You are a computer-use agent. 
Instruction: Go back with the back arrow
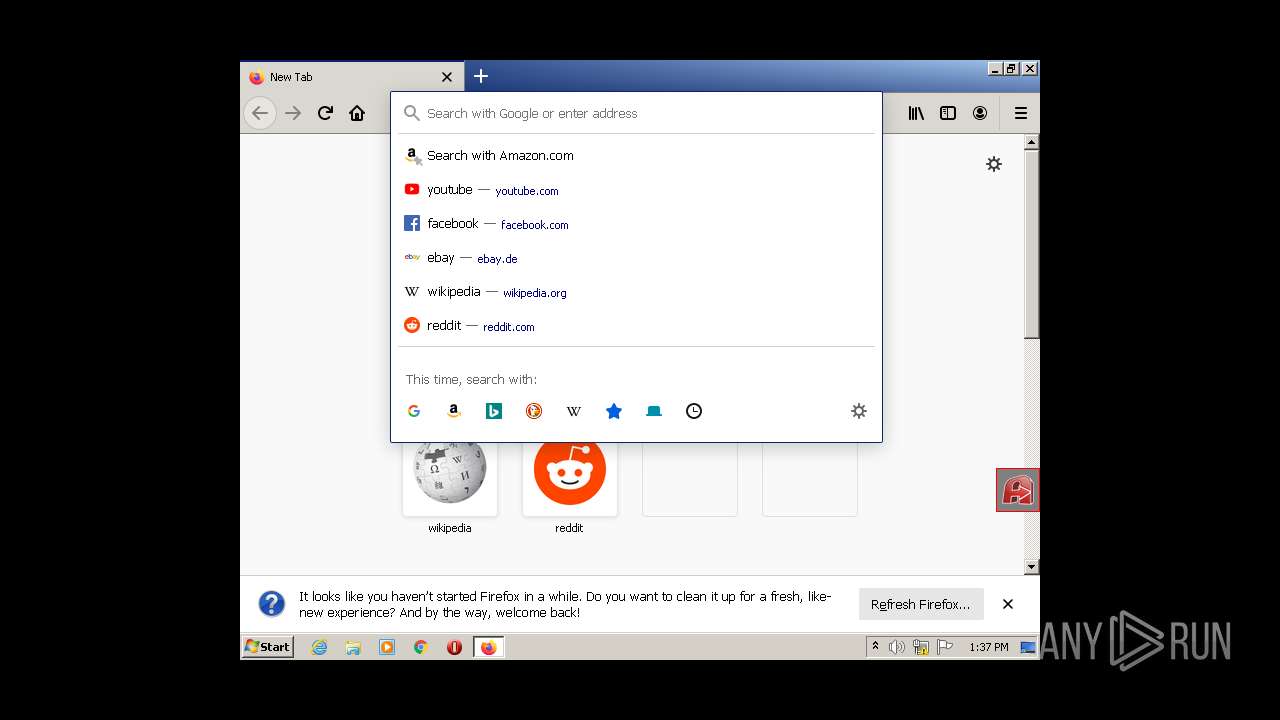click(260, 113)
